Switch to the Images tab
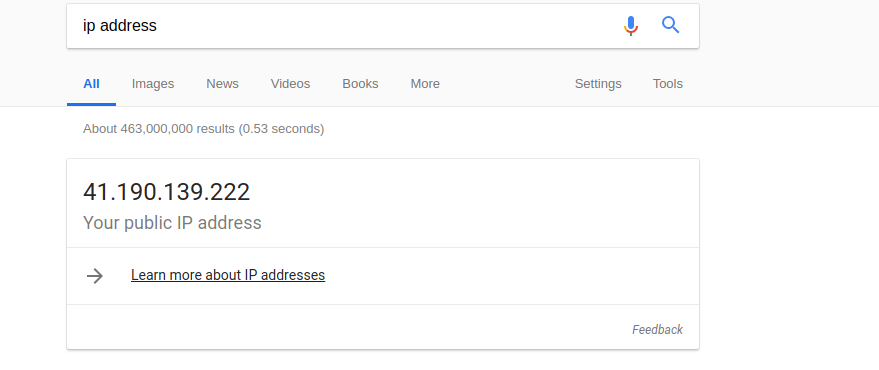879x370 pixels. 153,84
